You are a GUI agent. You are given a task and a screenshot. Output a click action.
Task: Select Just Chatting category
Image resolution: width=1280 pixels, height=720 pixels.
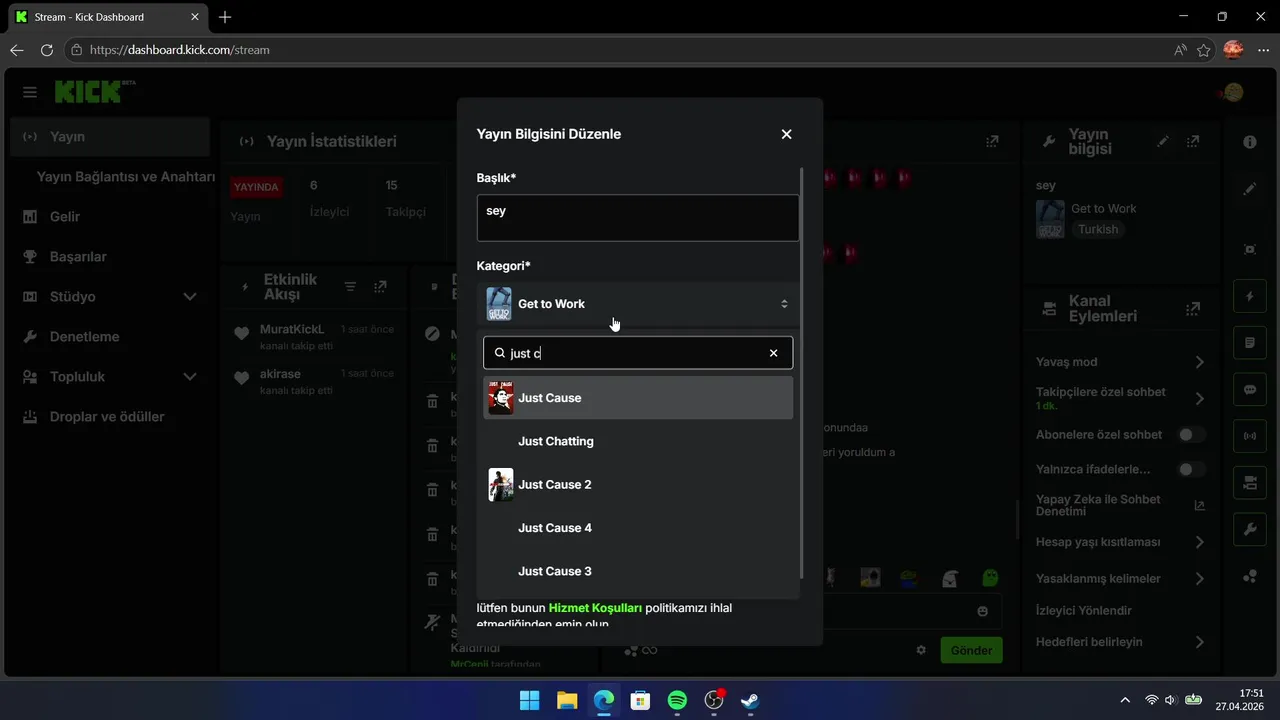(638, 441)
